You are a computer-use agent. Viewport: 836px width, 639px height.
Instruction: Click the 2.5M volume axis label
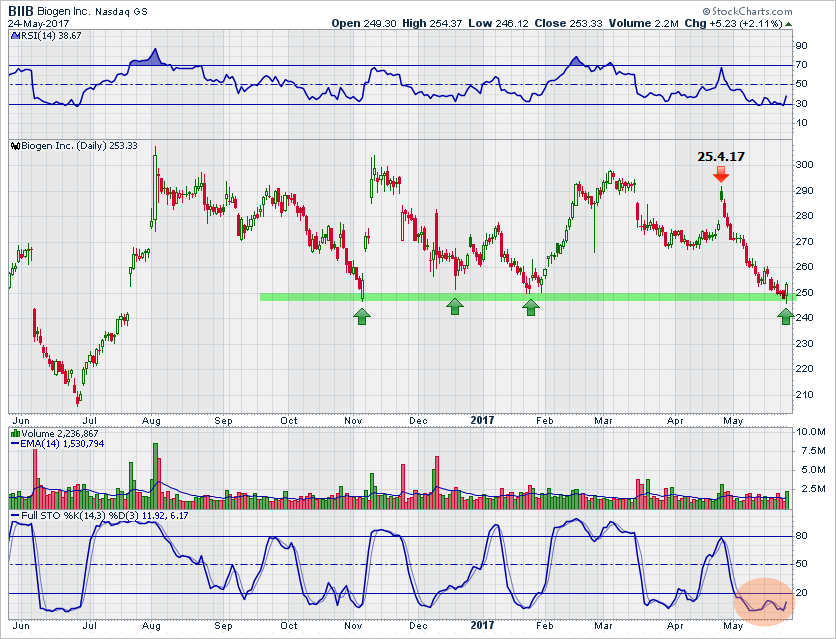(x=813, y=489)
